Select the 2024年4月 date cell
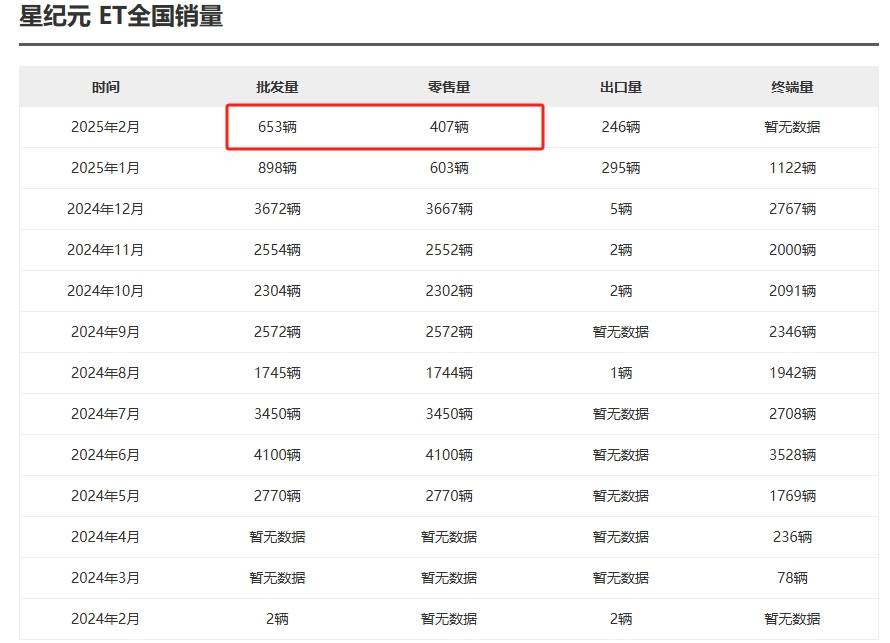Screen dimensions: 890x643 pyautogui.click(x=106, y=536)
